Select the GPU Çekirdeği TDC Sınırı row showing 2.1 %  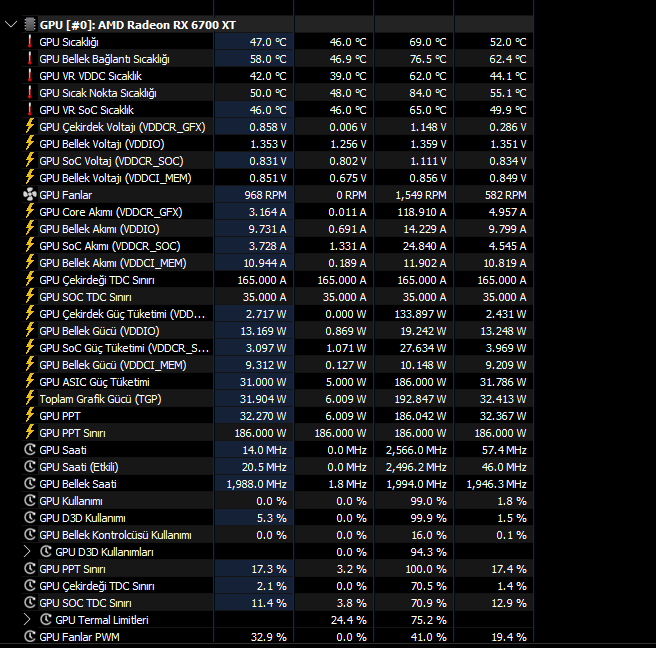point(97,586)
